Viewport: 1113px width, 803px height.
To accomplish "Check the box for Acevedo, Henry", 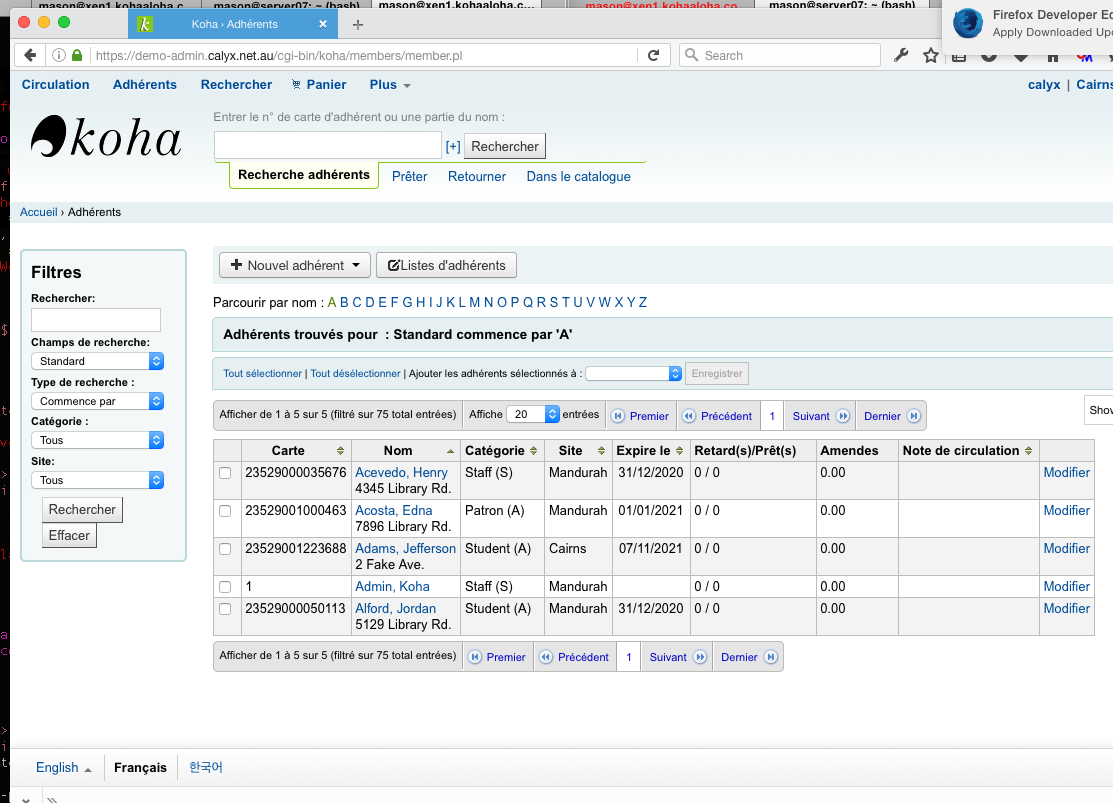I will (x=225, y=473).
